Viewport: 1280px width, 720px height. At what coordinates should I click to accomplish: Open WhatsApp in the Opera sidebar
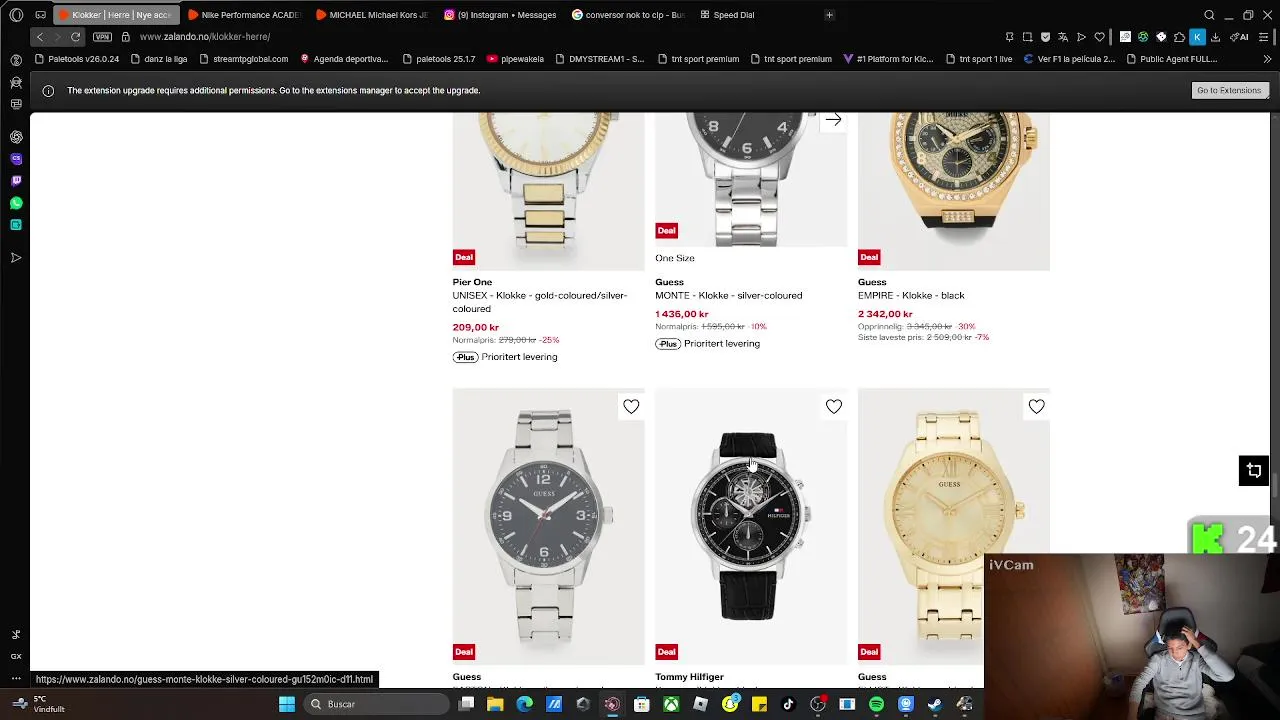(16, 203)
